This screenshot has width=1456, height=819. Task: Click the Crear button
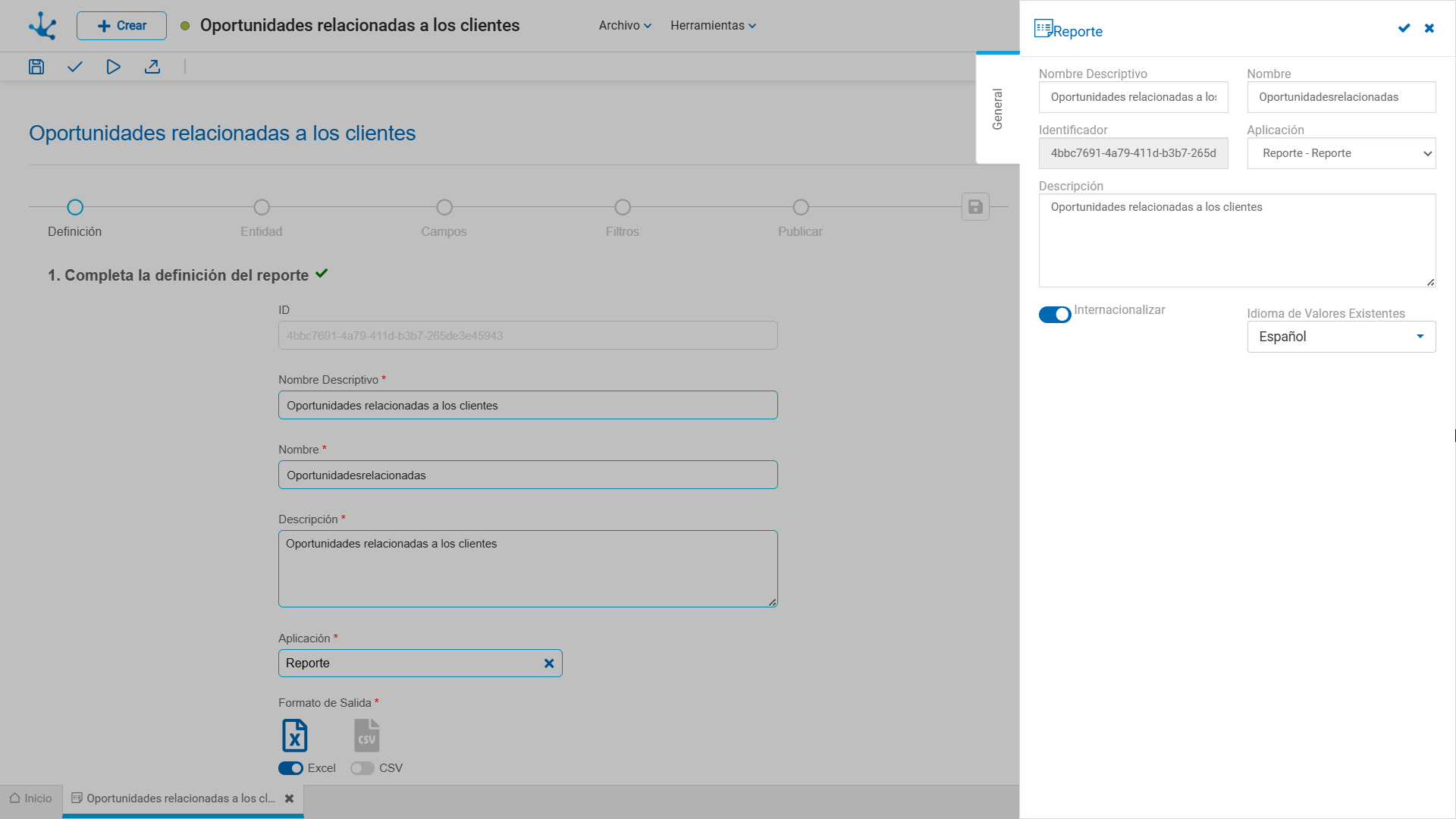tap(121, 26)
